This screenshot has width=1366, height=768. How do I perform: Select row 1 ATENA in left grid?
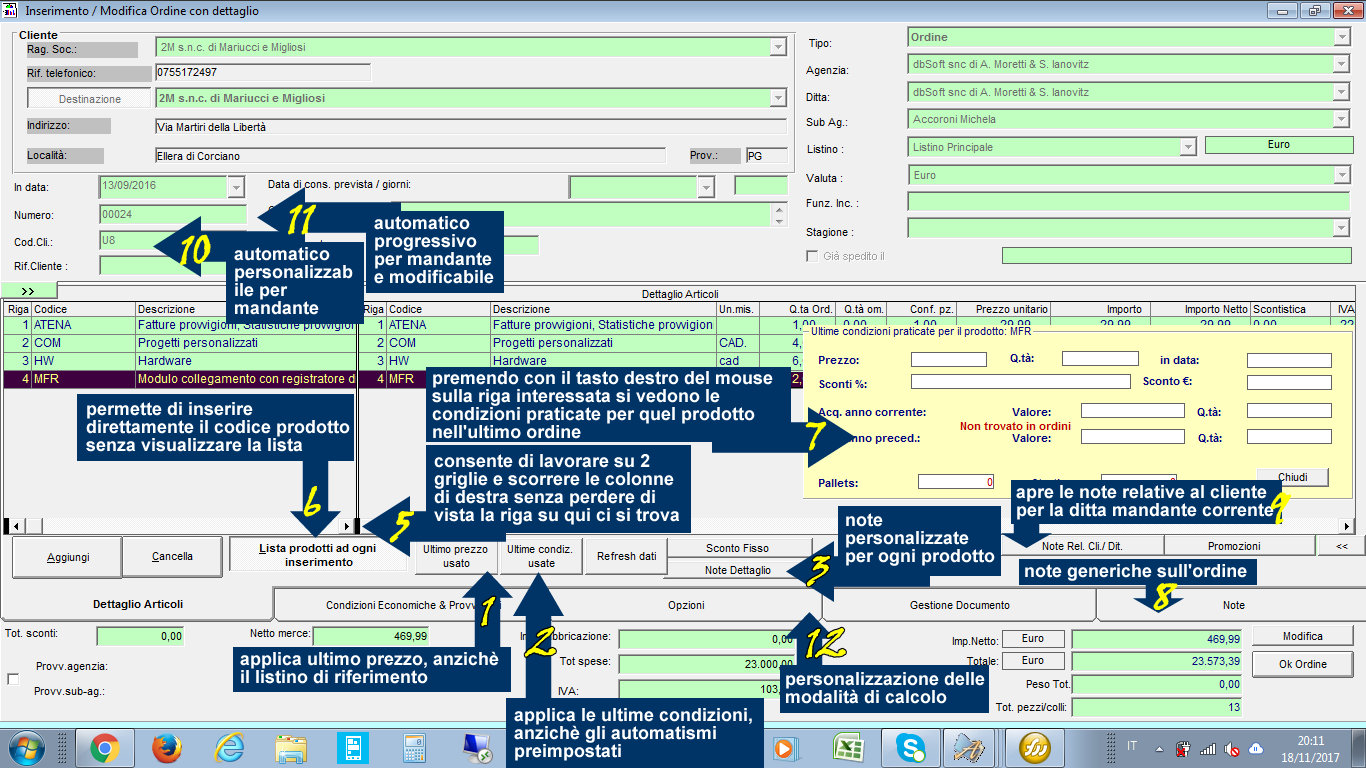(x=180, y=325)
